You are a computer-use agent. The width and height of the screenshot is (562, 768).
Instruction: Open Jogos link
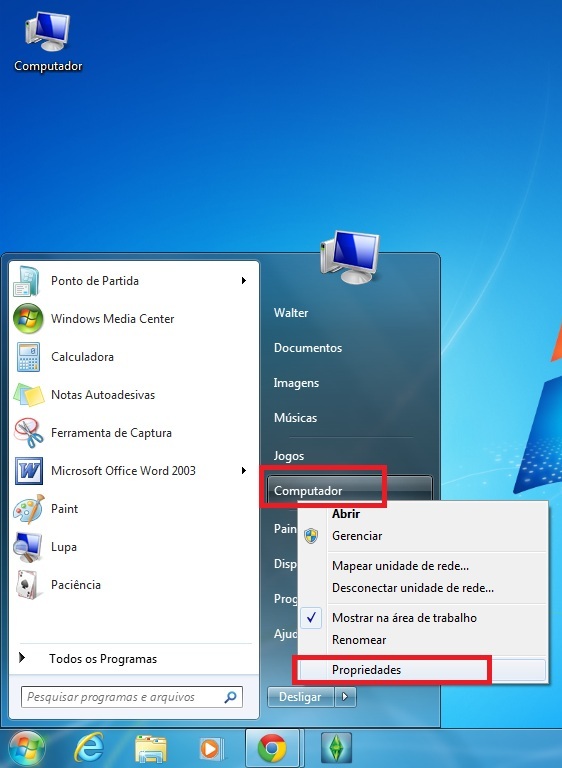point(289,456)
